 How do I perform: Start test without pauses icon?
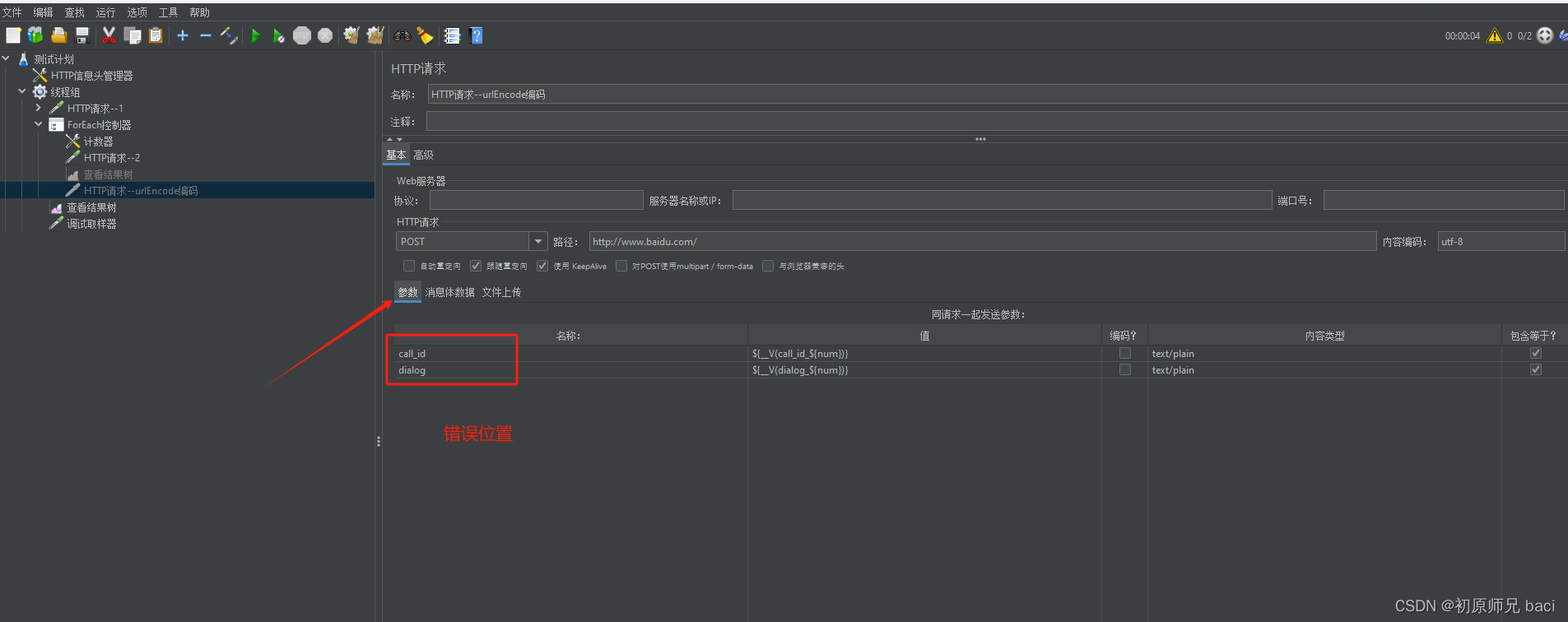click(x=279, y=35)
